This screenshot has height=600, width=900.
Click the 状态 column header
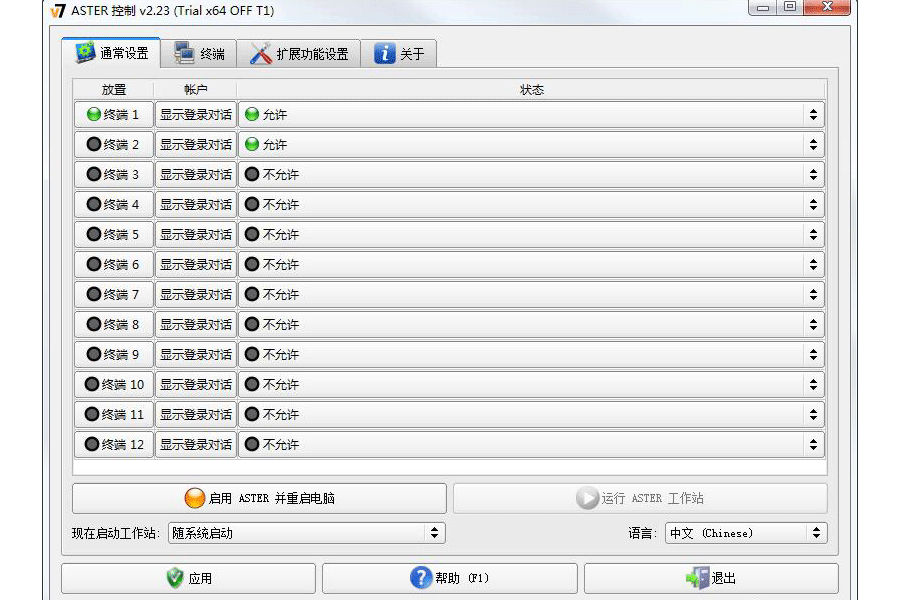pos(532,90)
